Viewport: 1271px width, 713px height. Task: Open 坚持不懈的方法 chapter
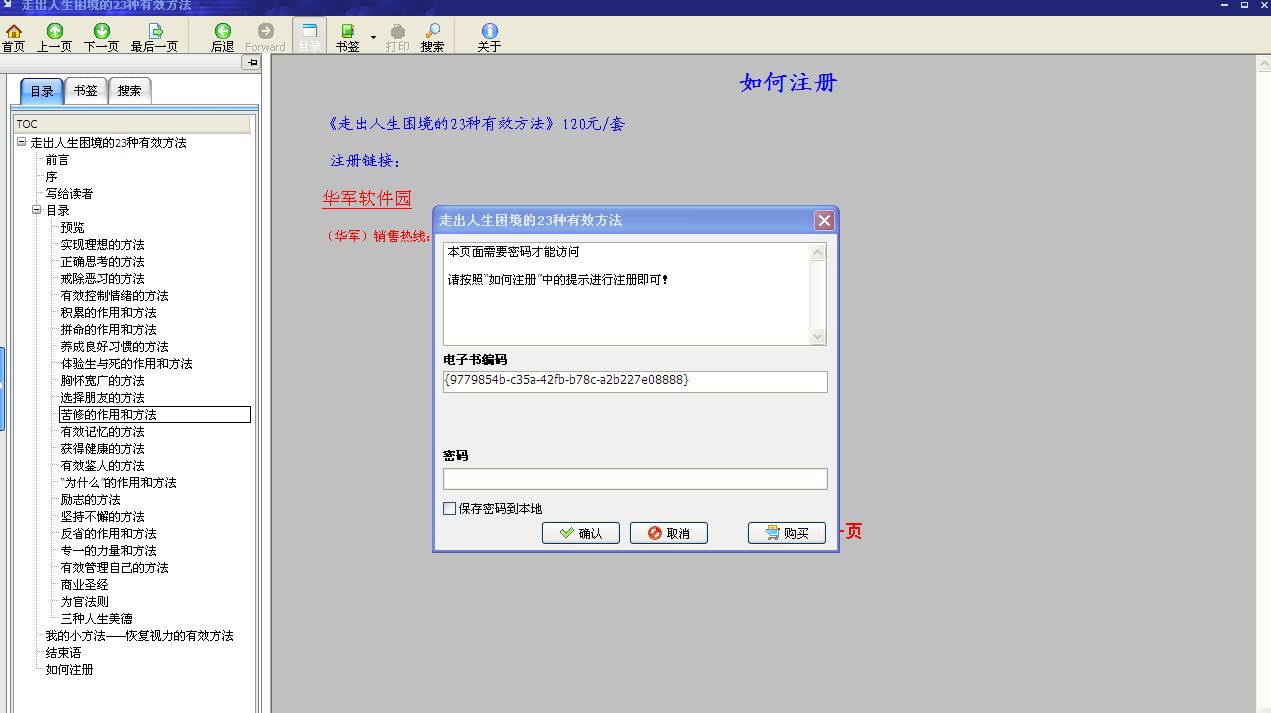(102, 517)
